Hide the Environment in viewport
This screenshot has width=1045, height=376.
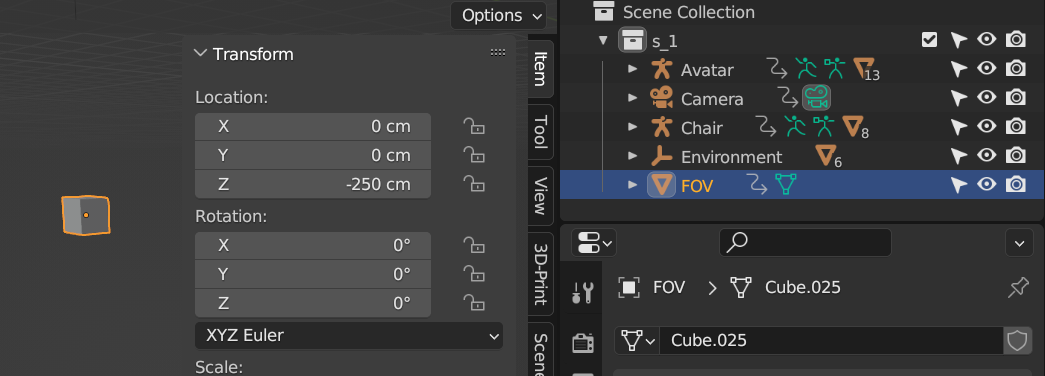[x=986, y=155]
